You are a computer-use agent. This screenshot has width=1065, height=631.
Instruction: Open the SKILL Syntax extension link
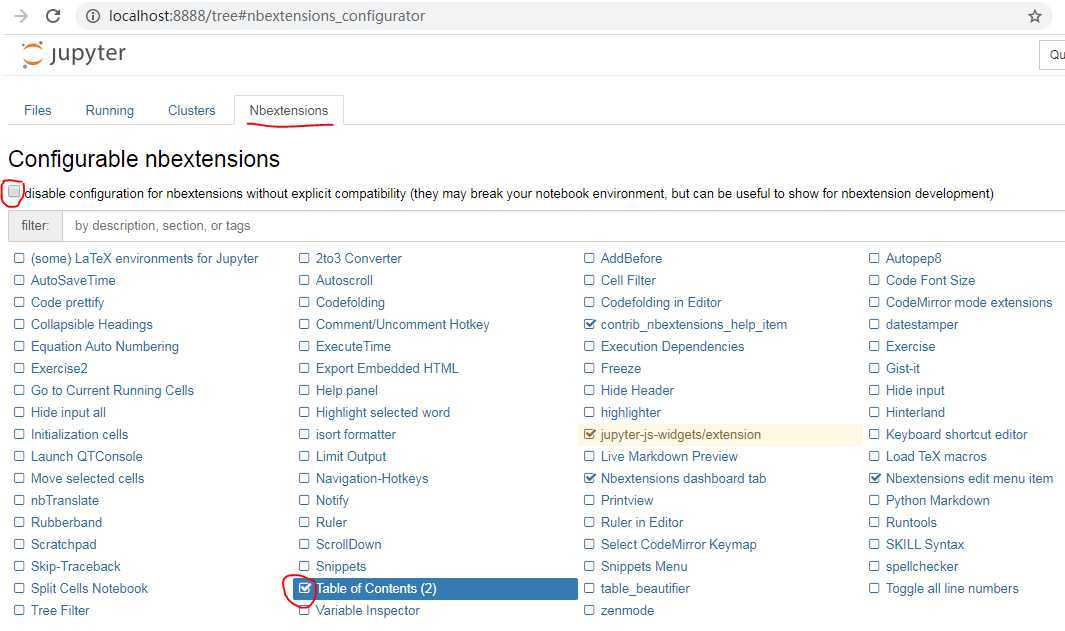[924, 544]
